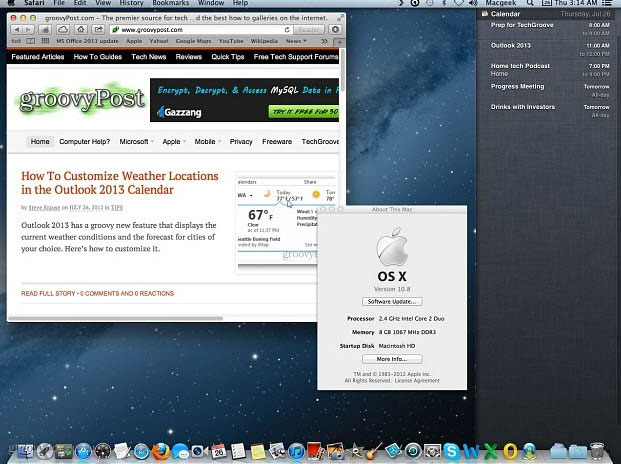Open the Apple dropdown in the site nav

(174, 142)
